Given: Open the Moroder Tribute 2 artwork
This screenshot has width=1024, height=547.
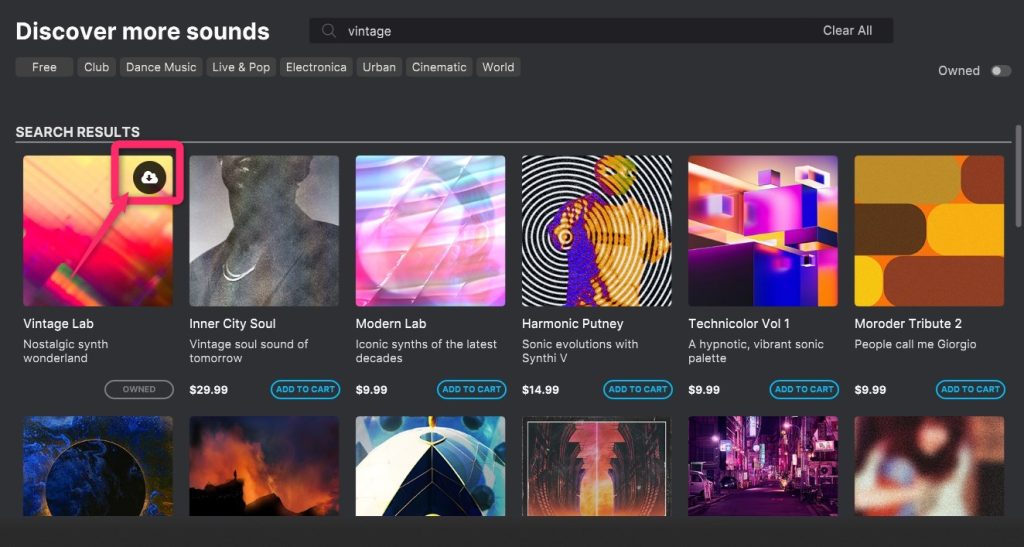Looking at the screenshot, I should pos(929,231).
